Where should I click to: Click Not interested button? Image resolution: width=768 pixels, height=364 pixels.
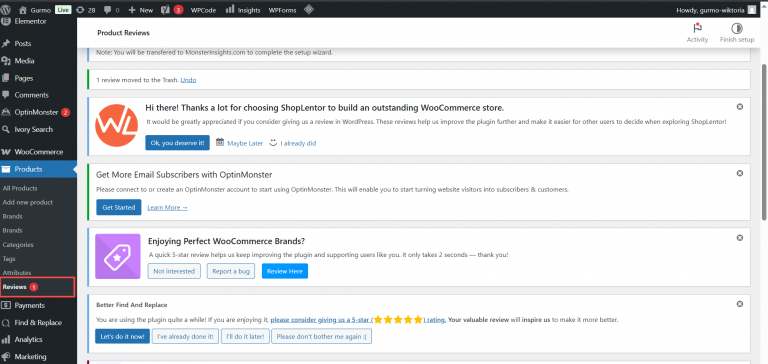click(174, 271)
